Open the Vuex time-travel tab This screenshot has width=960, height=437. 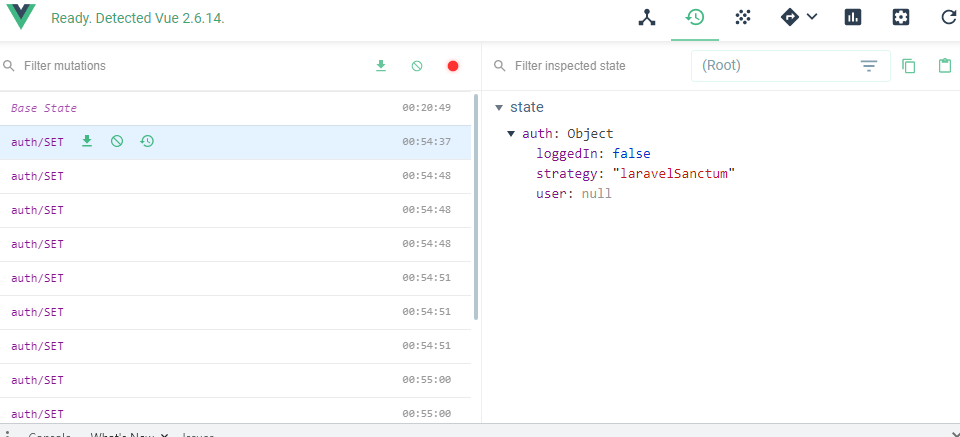(695, 18)
